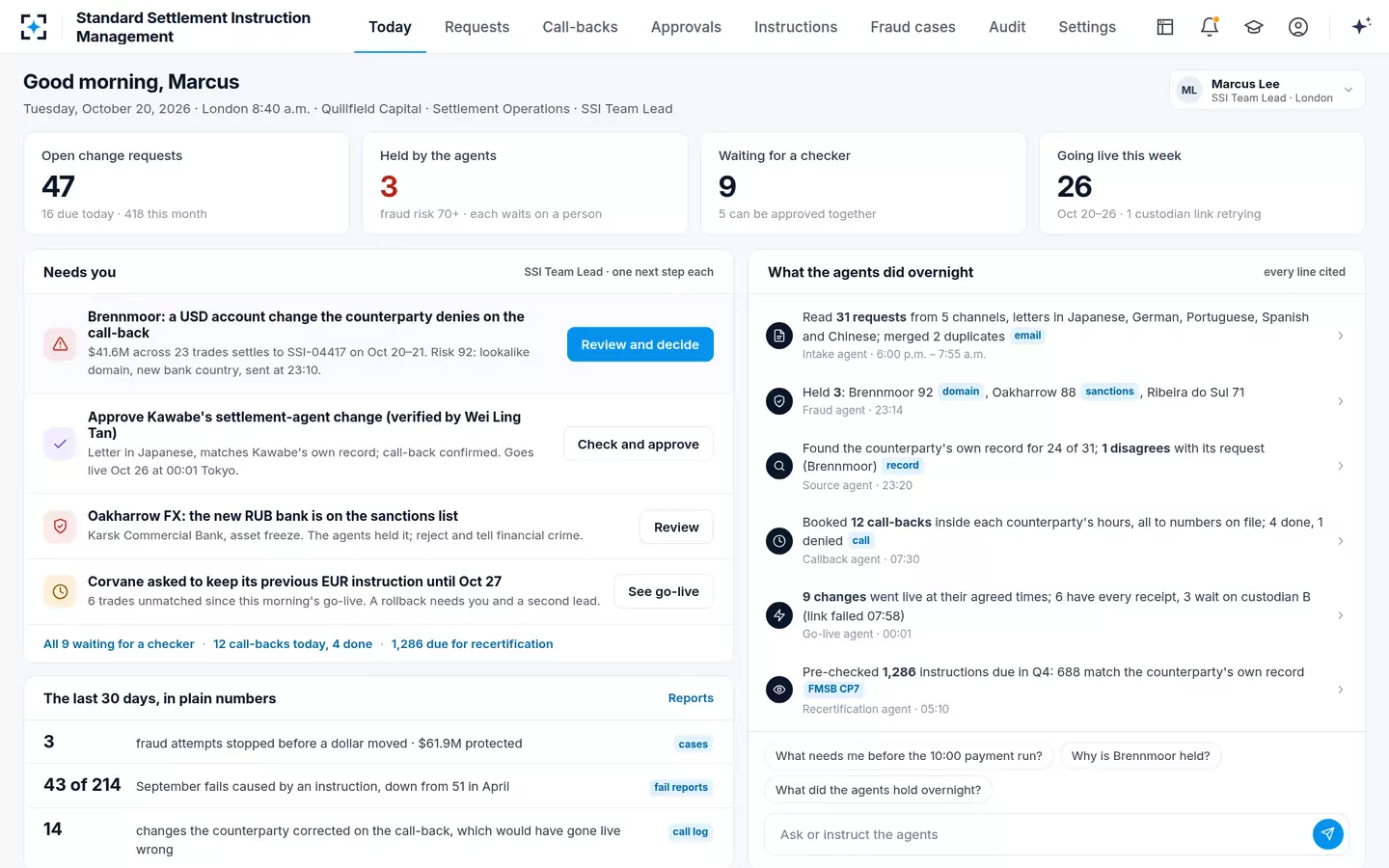
Task: Click the checkmark icon on Kawabe row
Action: click(60, 444)
